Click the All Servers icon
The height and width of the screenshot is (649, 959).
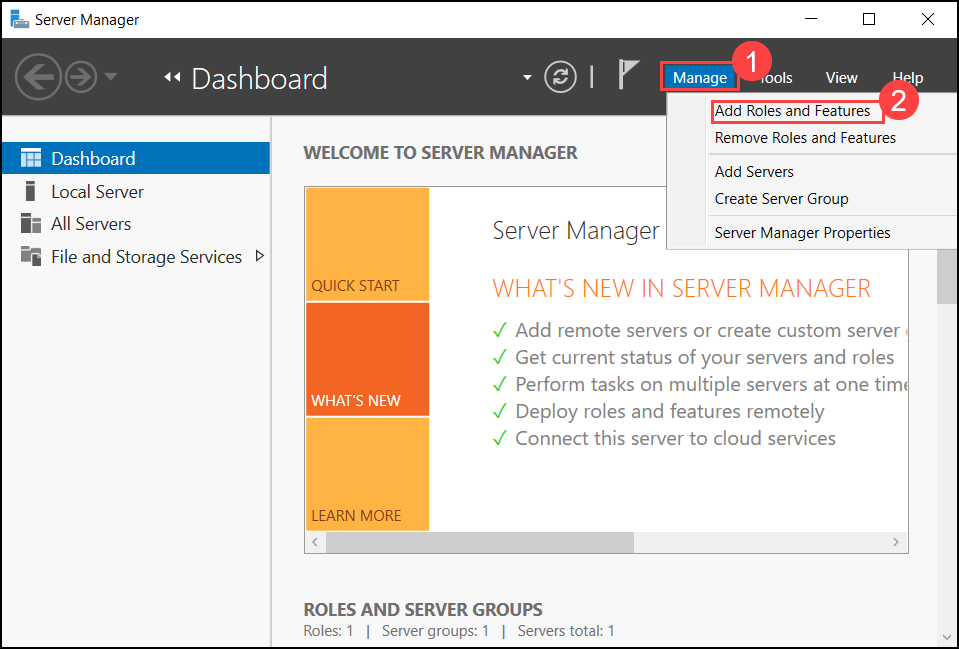coord(31,223)
